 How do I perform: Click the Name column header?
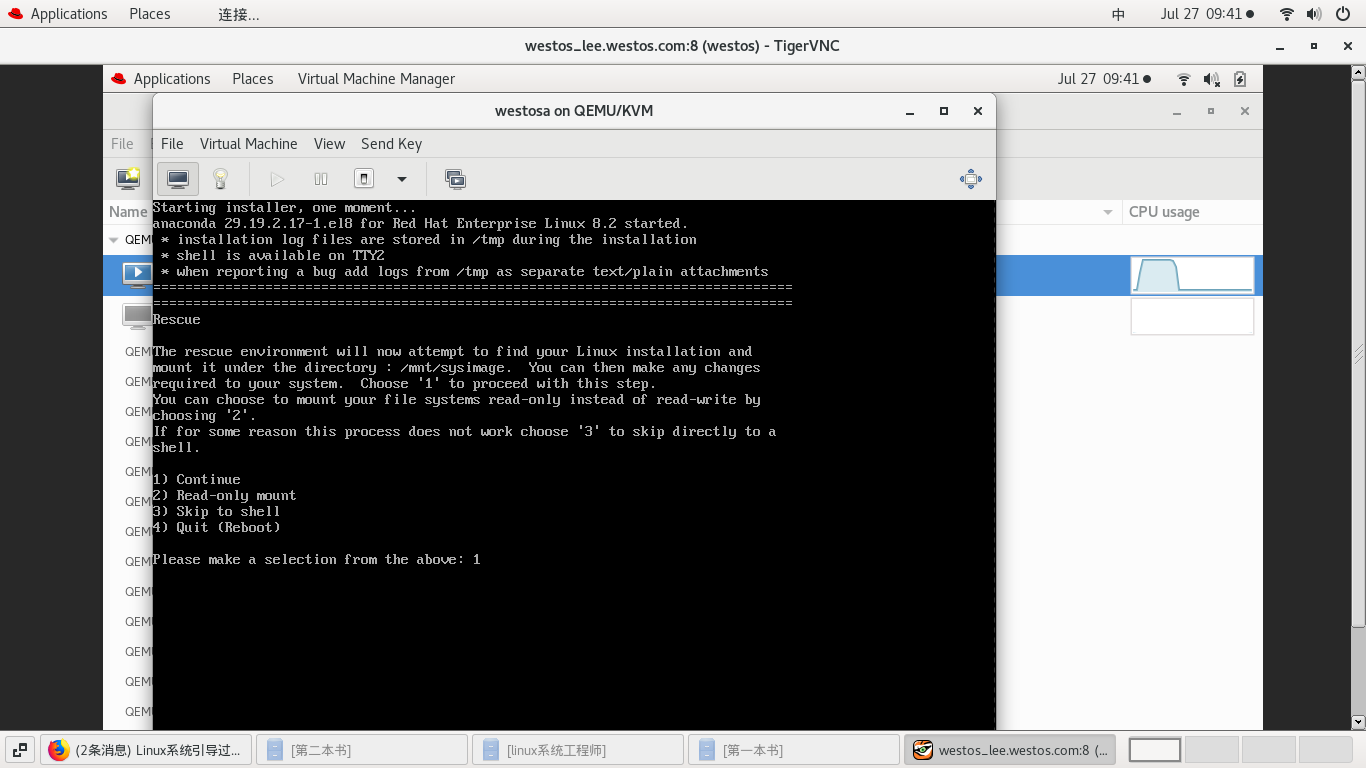(128, 212)
